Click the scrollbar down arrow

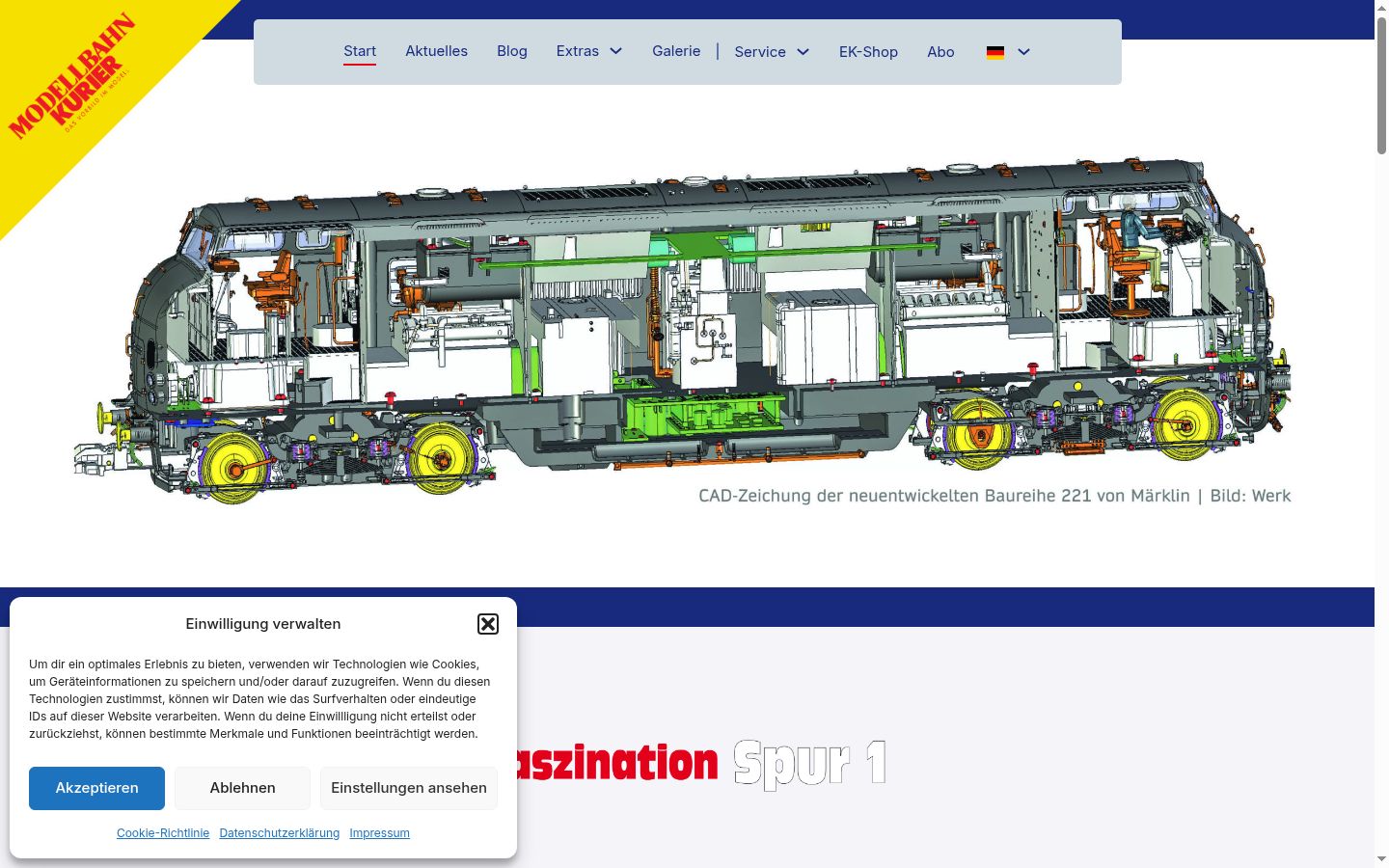tap(1381, 858)
